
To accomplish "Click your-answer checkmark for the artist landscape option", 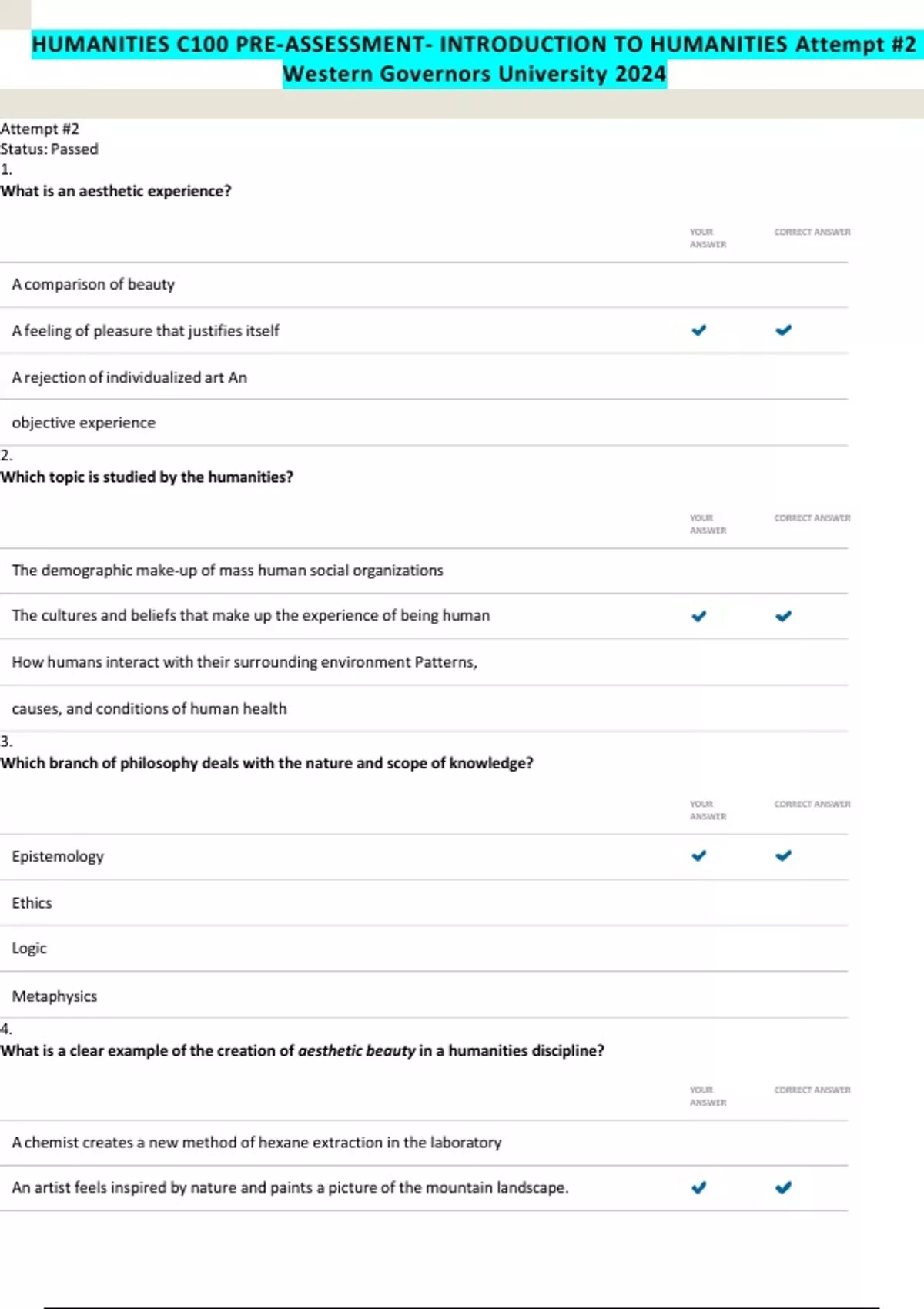I will point(698,1187).
